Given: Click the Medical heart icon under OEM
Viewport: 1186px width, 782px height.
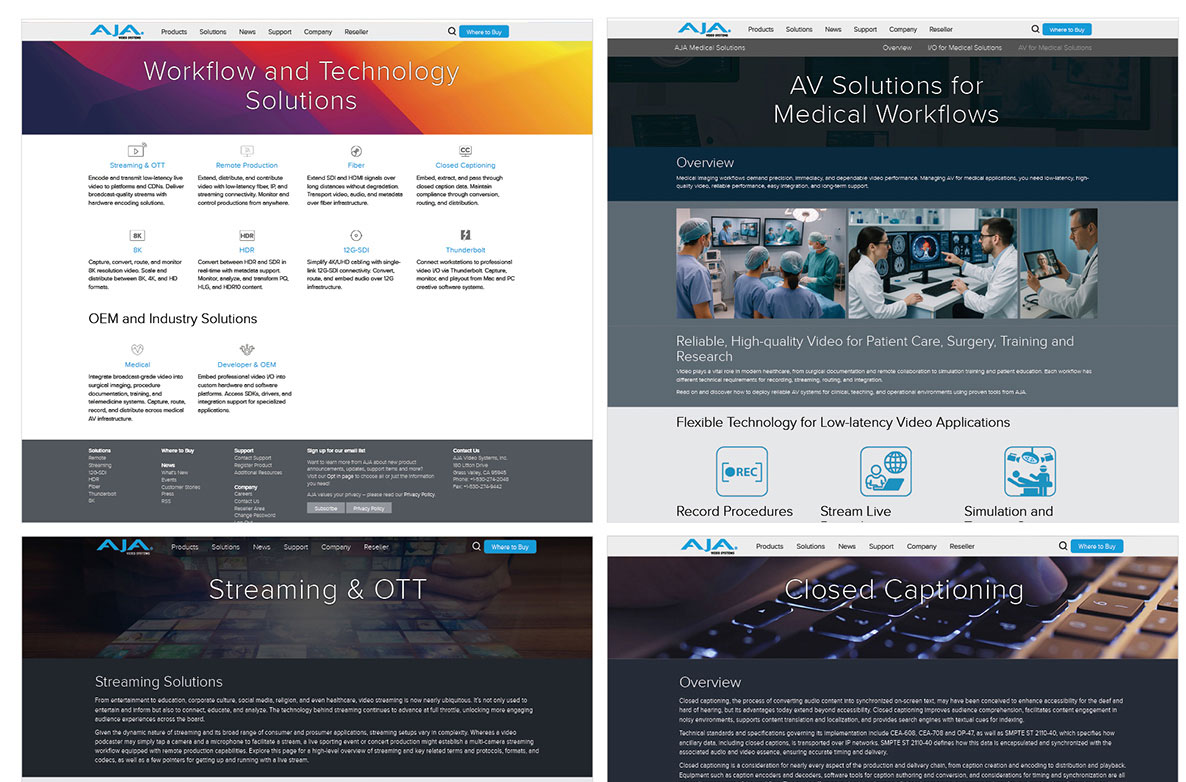Looking at the screenshot, I should pos(137,350).
